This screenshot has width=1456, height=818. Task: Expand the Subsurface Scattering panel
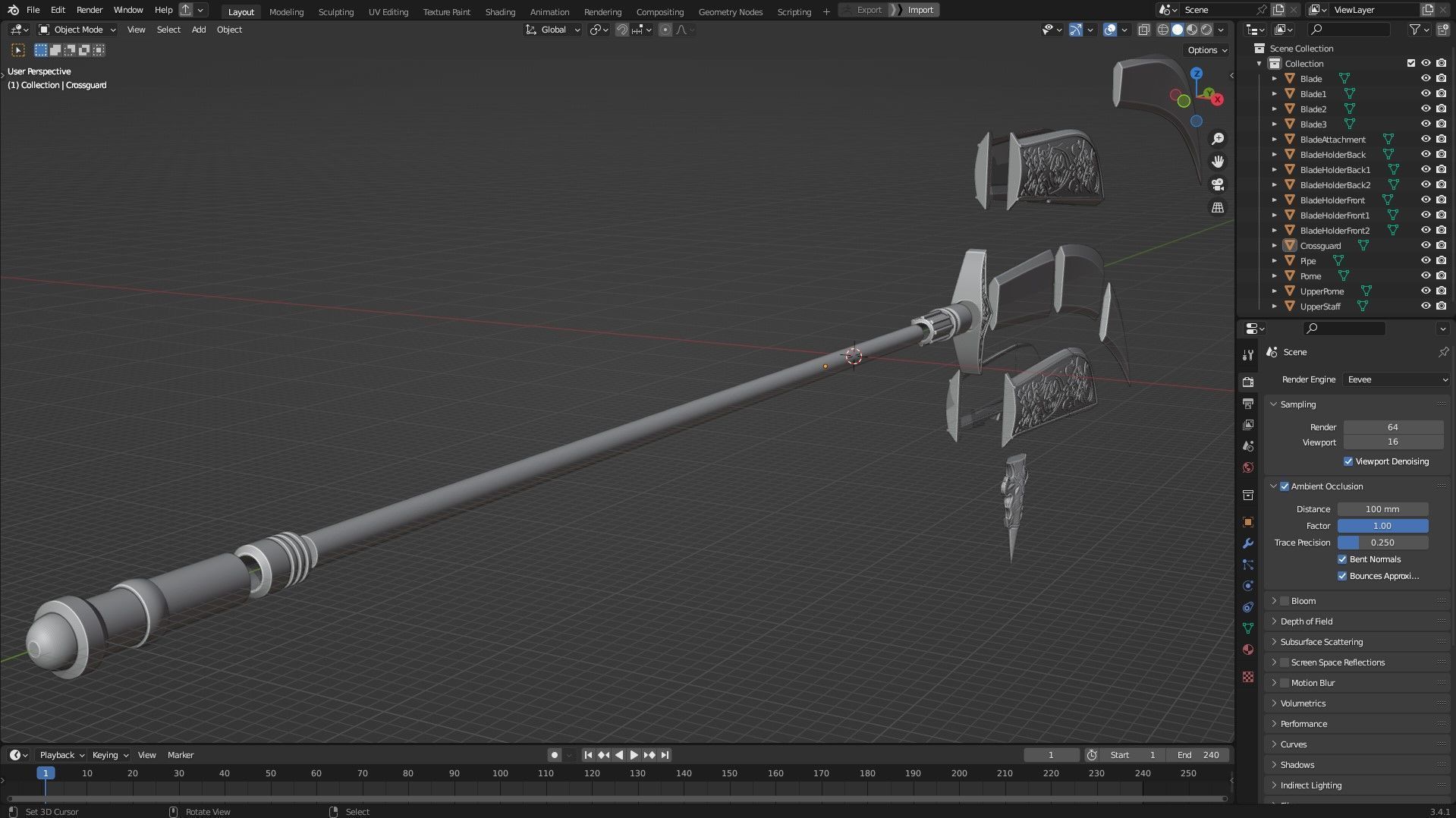point(1274,642)
